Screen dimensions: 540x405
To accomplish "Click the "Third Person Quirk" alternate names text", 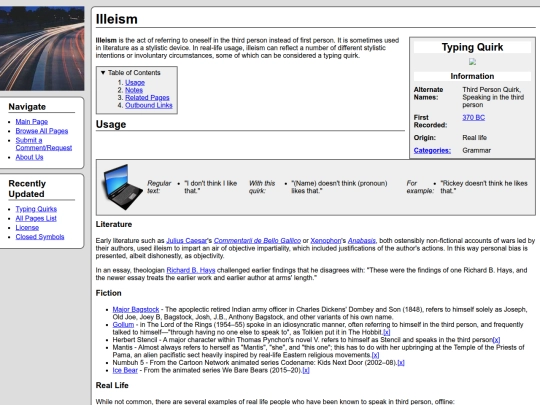I will pos(491,90).
